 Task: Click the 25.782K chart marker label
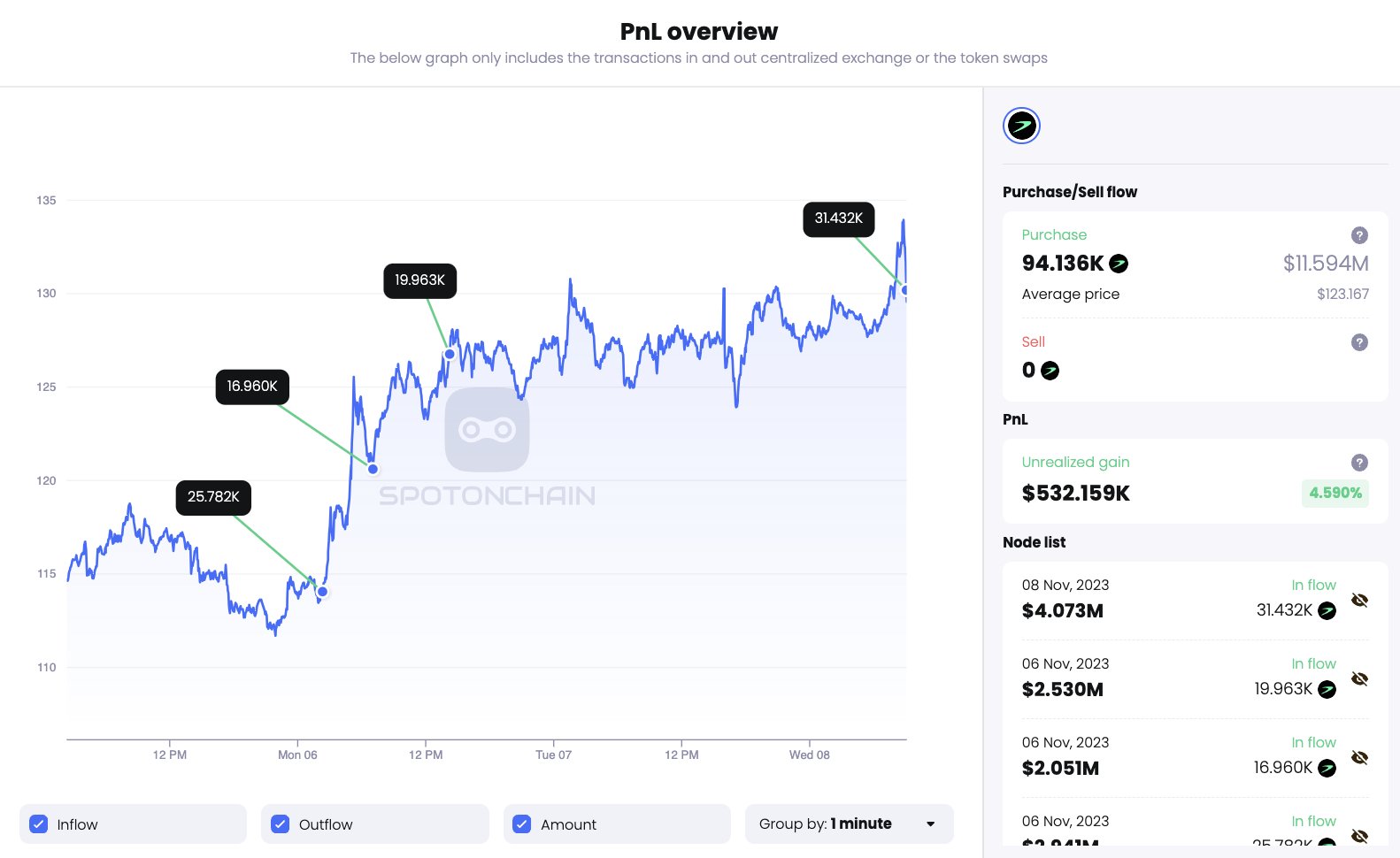213,497
